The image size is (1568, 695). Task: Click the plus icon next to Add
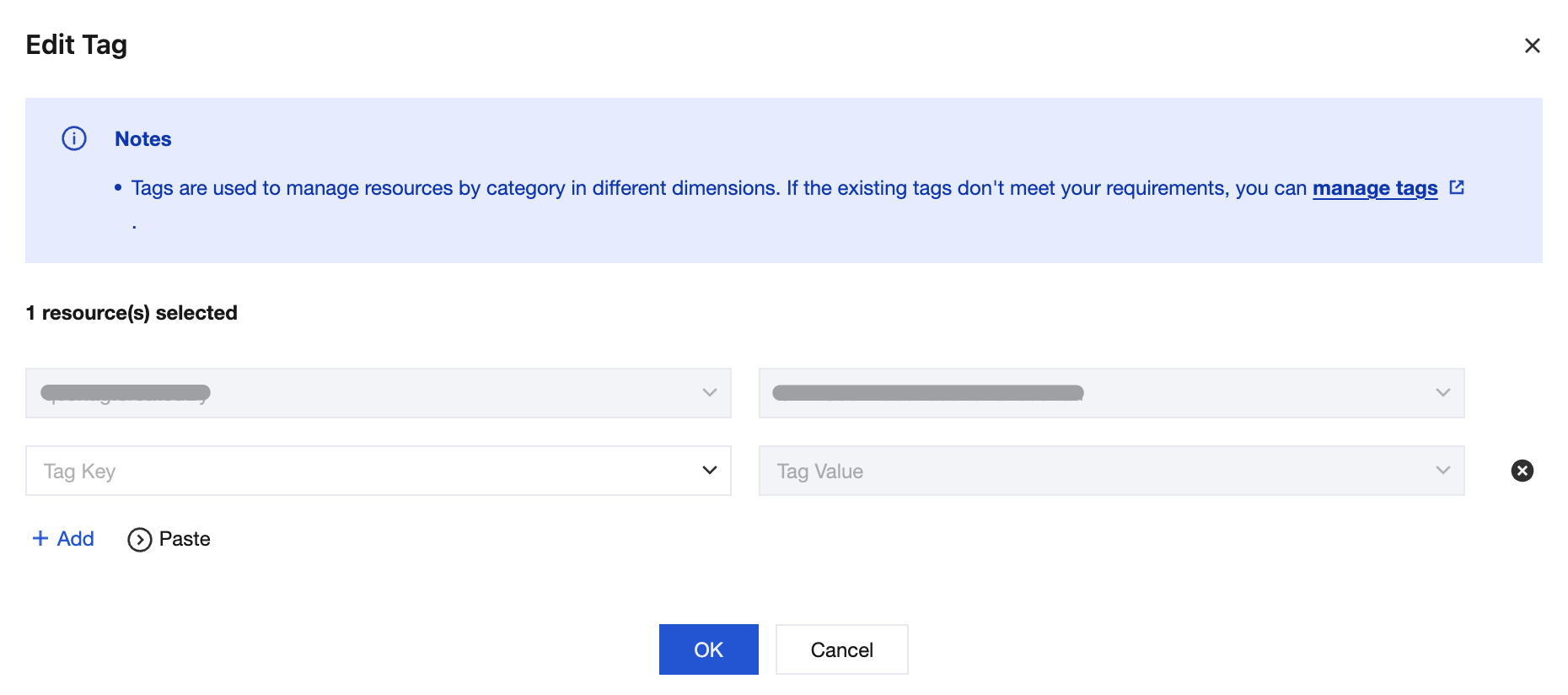click(x=40, y=538)
